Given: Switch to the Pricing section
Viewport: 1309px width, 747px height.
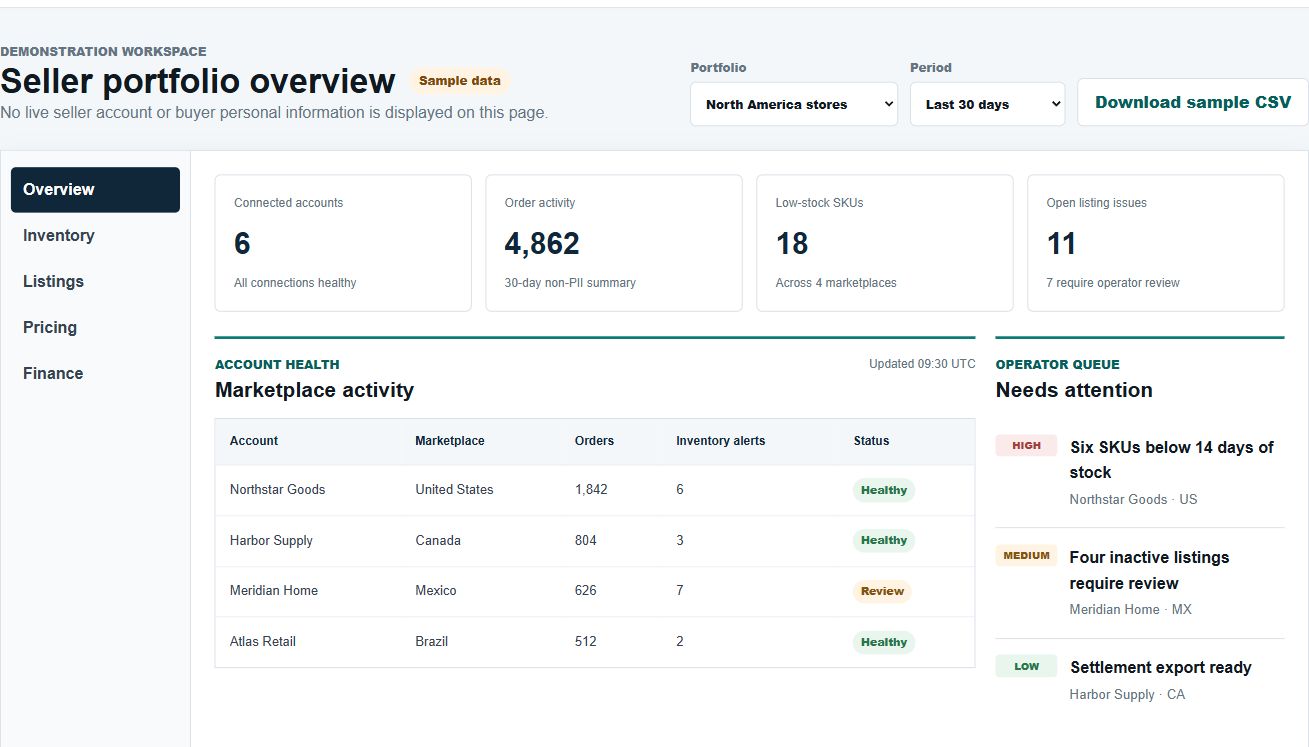Looking at the screenshot, I should click(95, 327).
